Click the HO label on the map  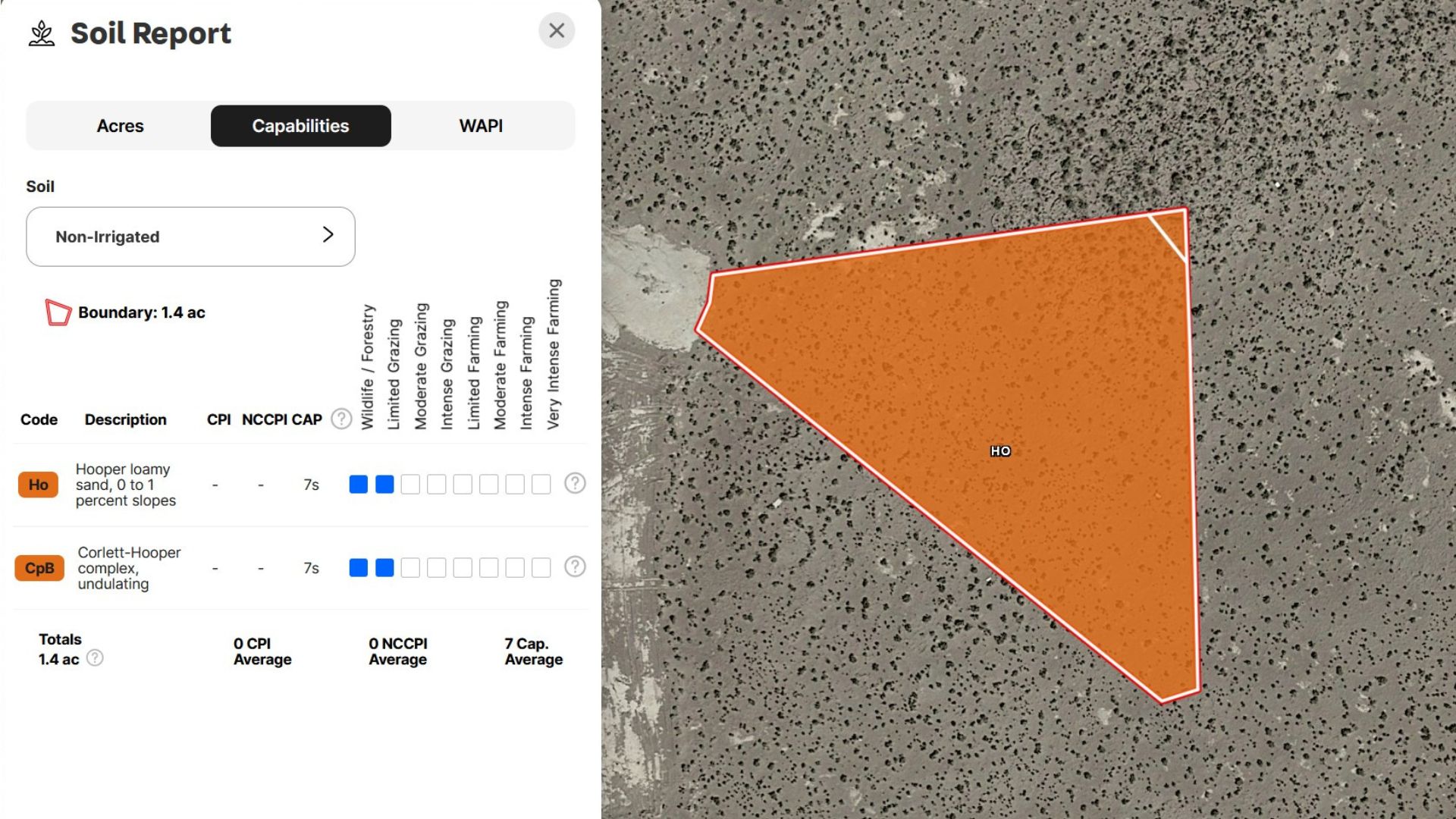[x=1000, y=451]
